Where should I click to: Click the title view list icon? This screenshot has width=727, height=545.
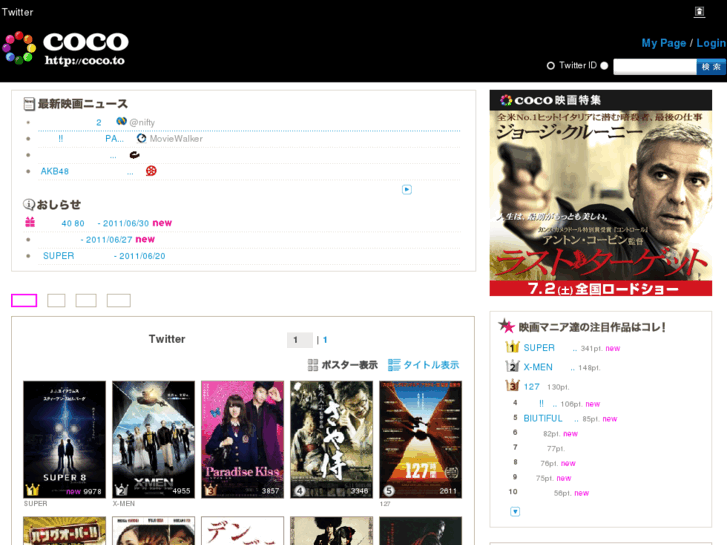pos(394,365)
